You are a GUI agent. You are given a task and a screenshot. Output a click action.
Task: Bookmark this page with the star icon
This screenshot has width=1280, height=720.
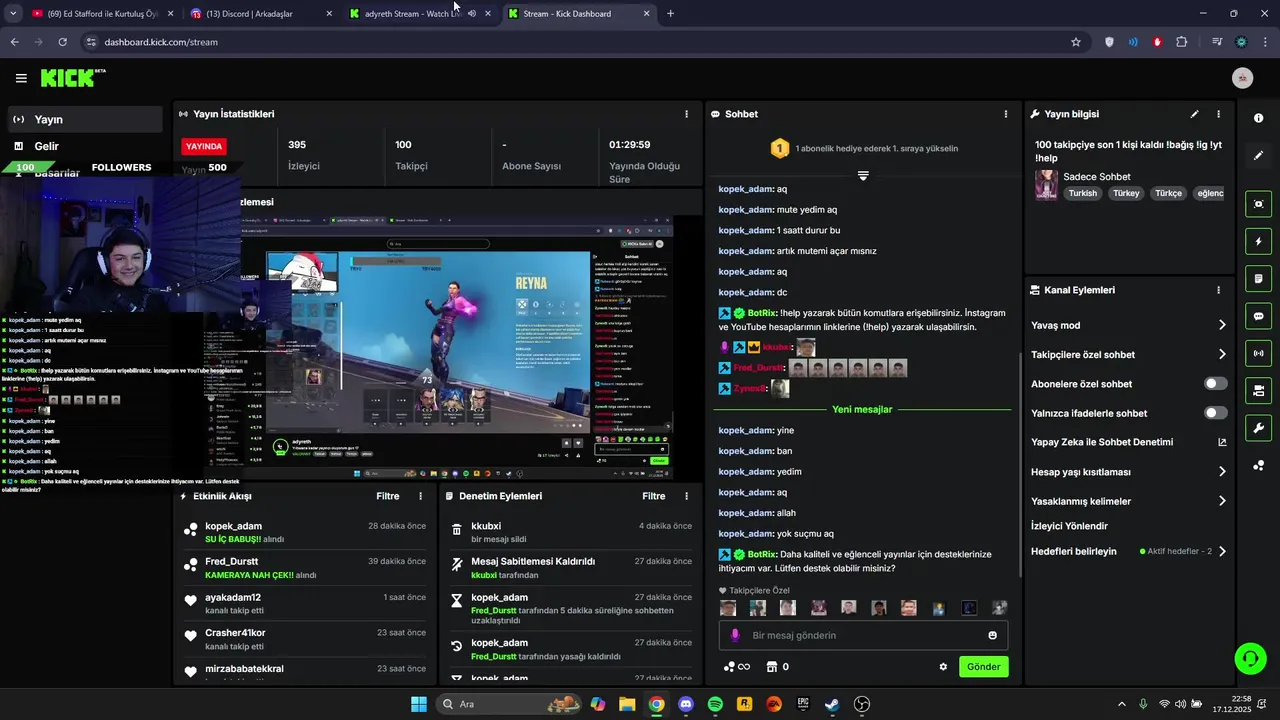[1076, 42]
